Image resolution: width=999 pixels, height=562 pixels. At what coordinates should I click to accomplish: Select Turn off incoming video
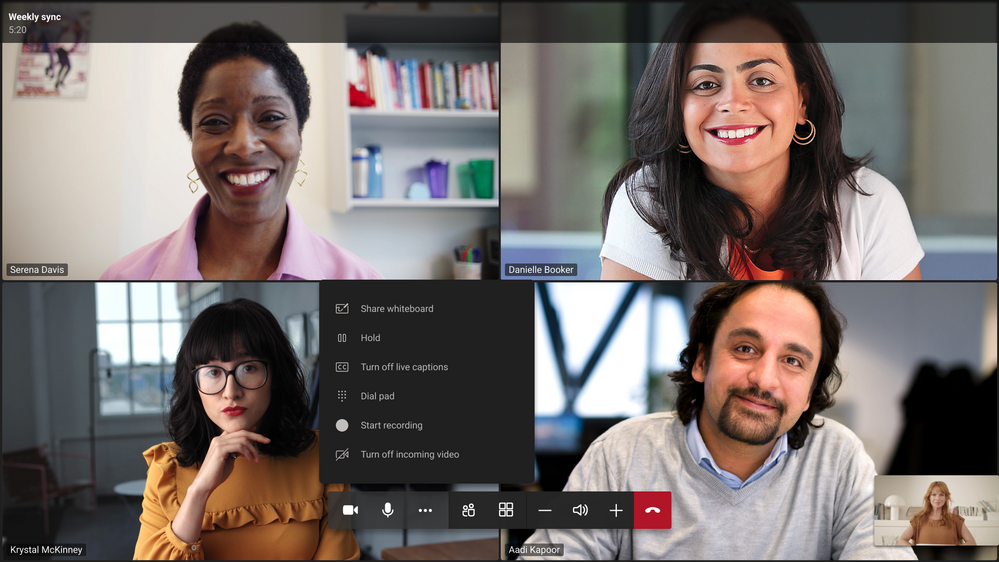pyautogui.click(x=426, y=454)
